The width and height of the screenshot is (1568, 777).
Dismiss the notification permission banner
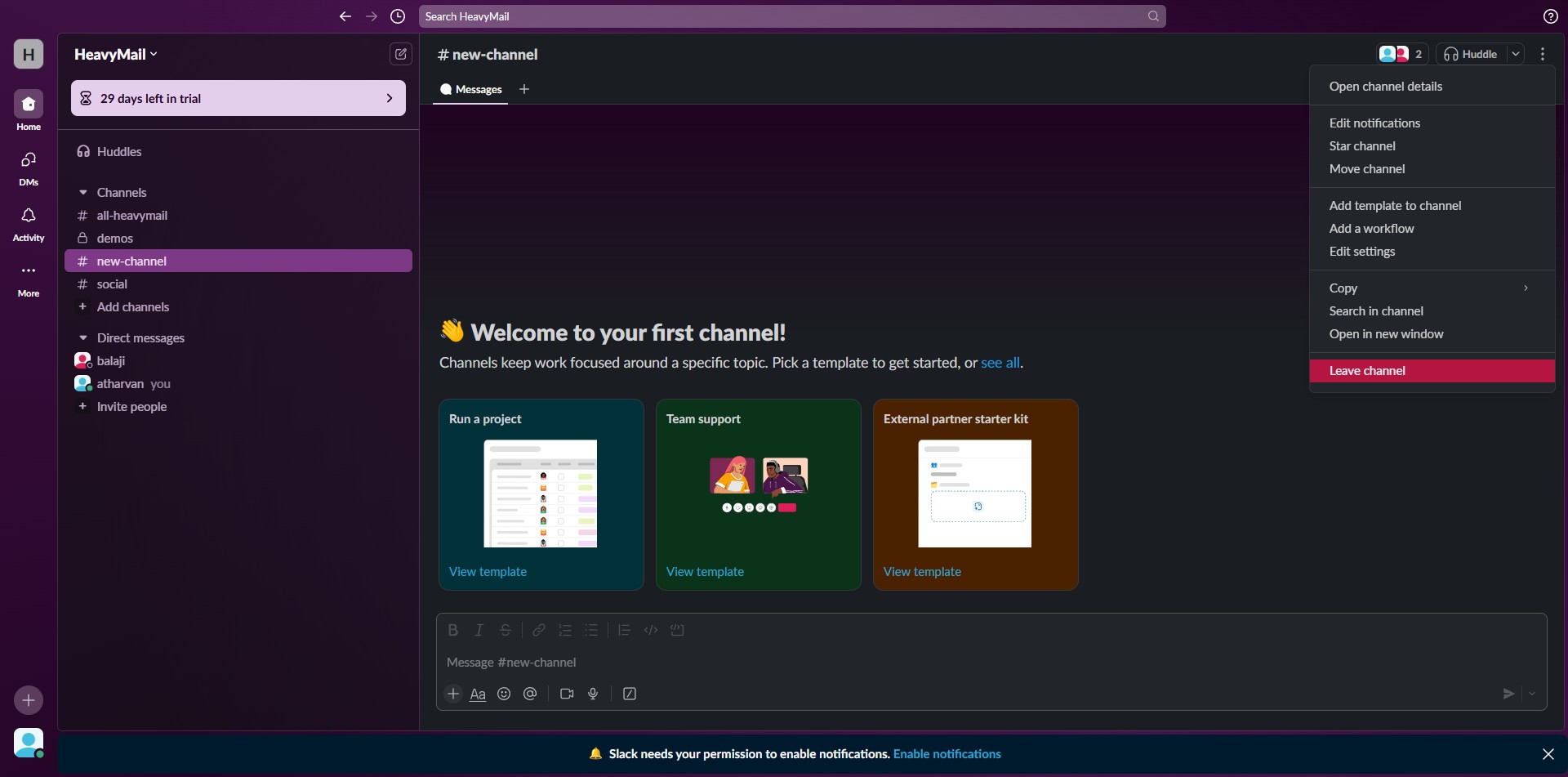coord(1548,754)
